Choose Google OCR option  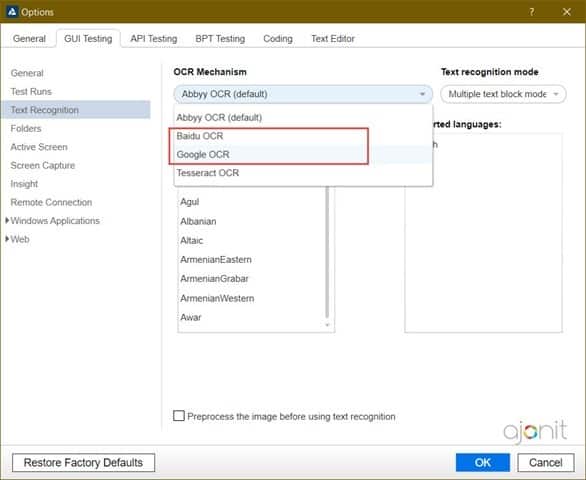(x=303, y=154)
